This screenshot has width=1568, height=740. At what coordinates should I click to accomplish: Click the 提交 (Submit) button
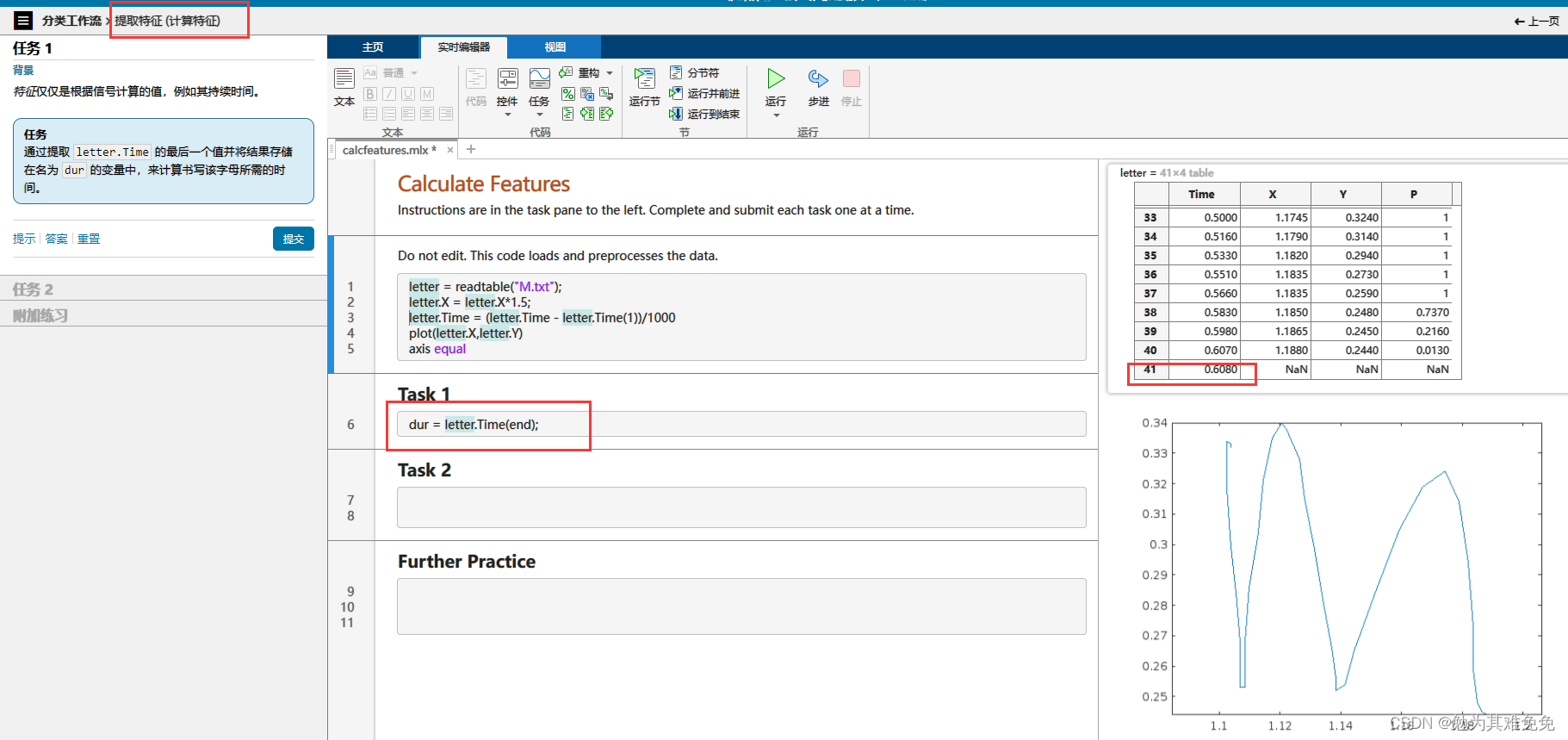coord(294,239)
